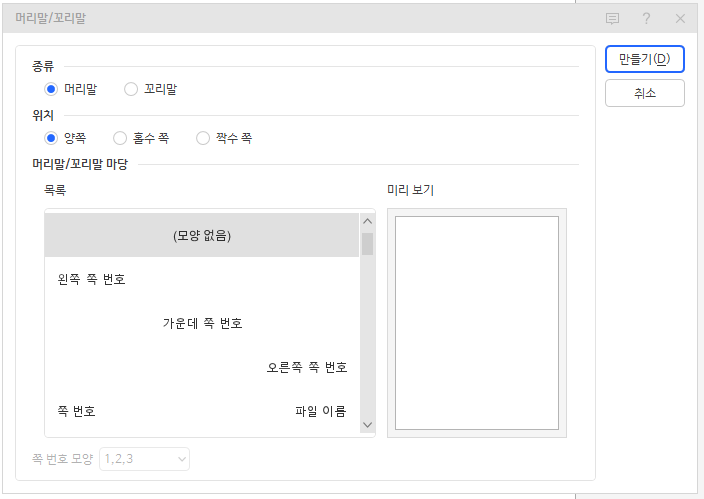Select the 머리말 radio button

tap(51, 89)
